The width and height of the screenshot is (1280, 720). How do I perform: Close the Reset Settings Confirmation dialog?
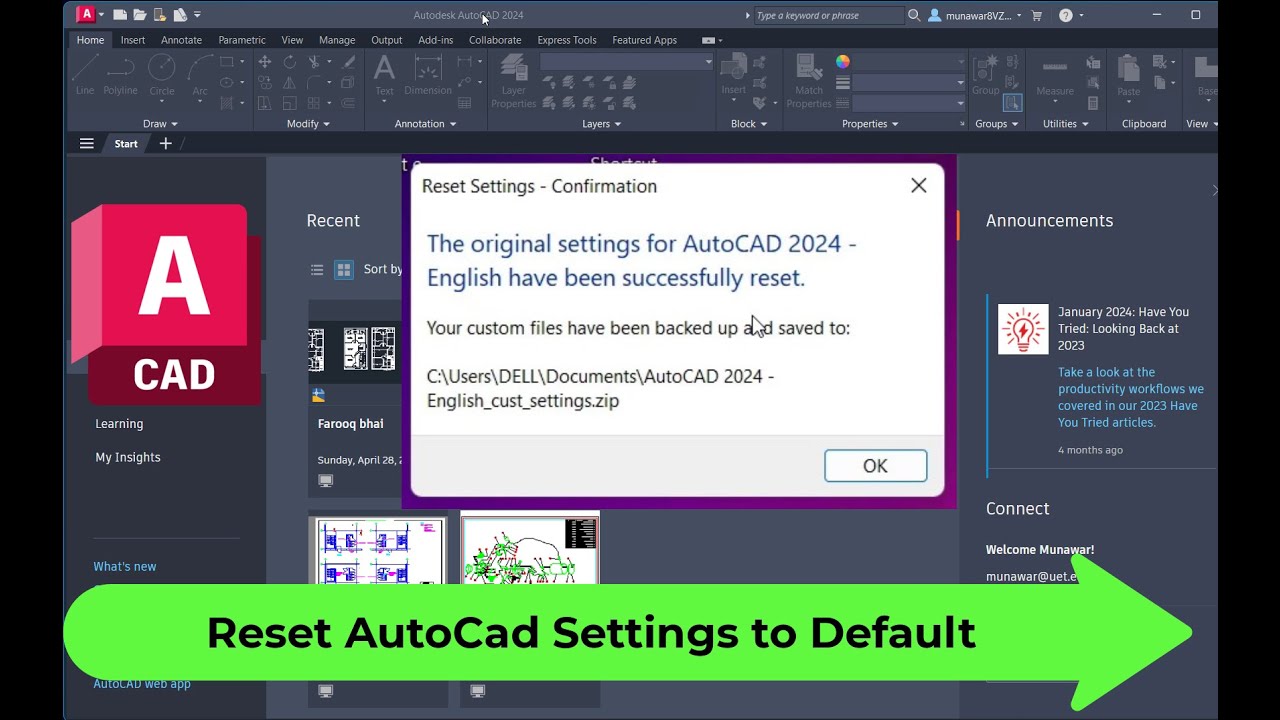[919, 185]
